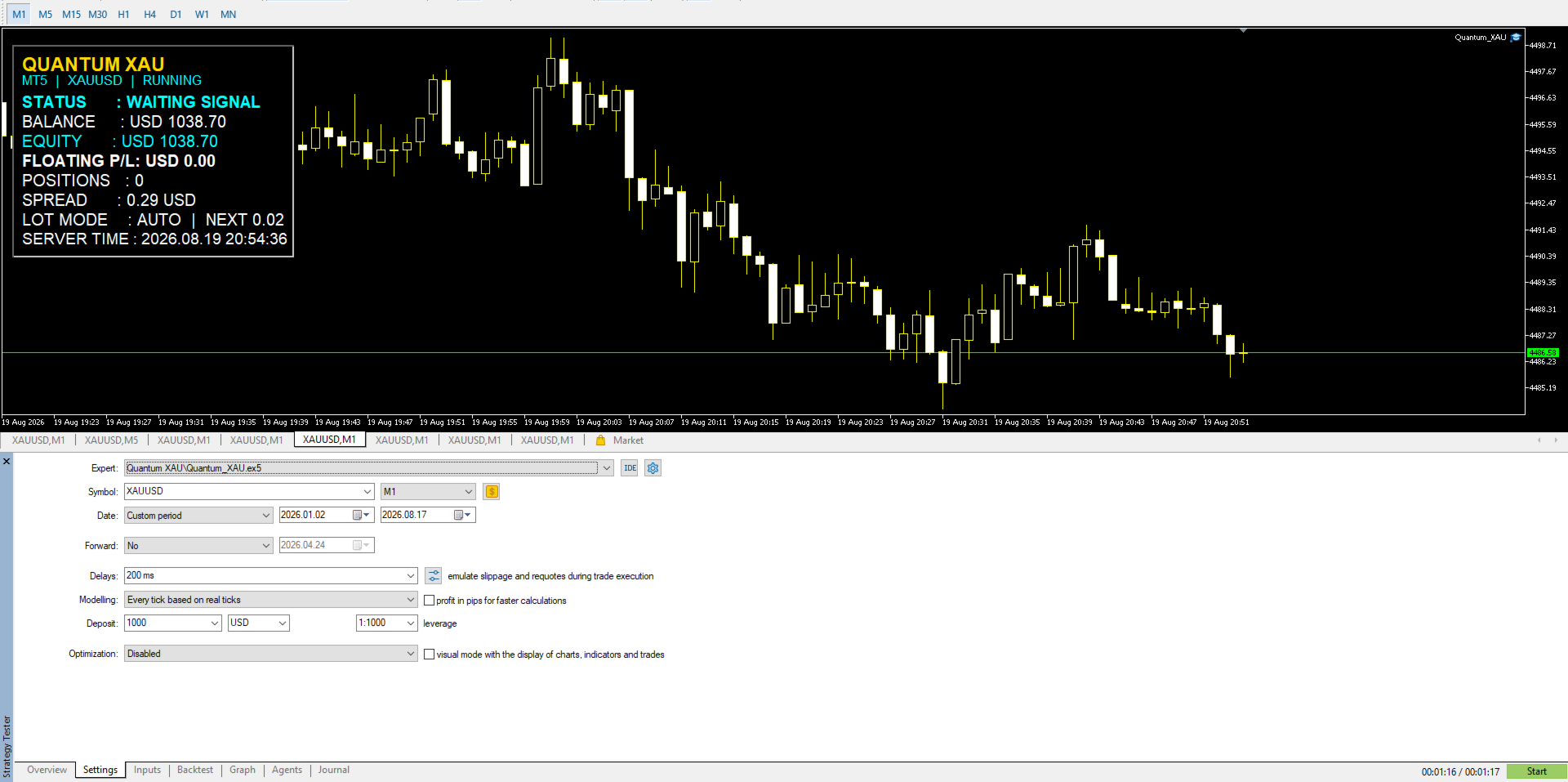Open slippage and delay settings icon
The image size is (1568, 782).
(434, 576)
